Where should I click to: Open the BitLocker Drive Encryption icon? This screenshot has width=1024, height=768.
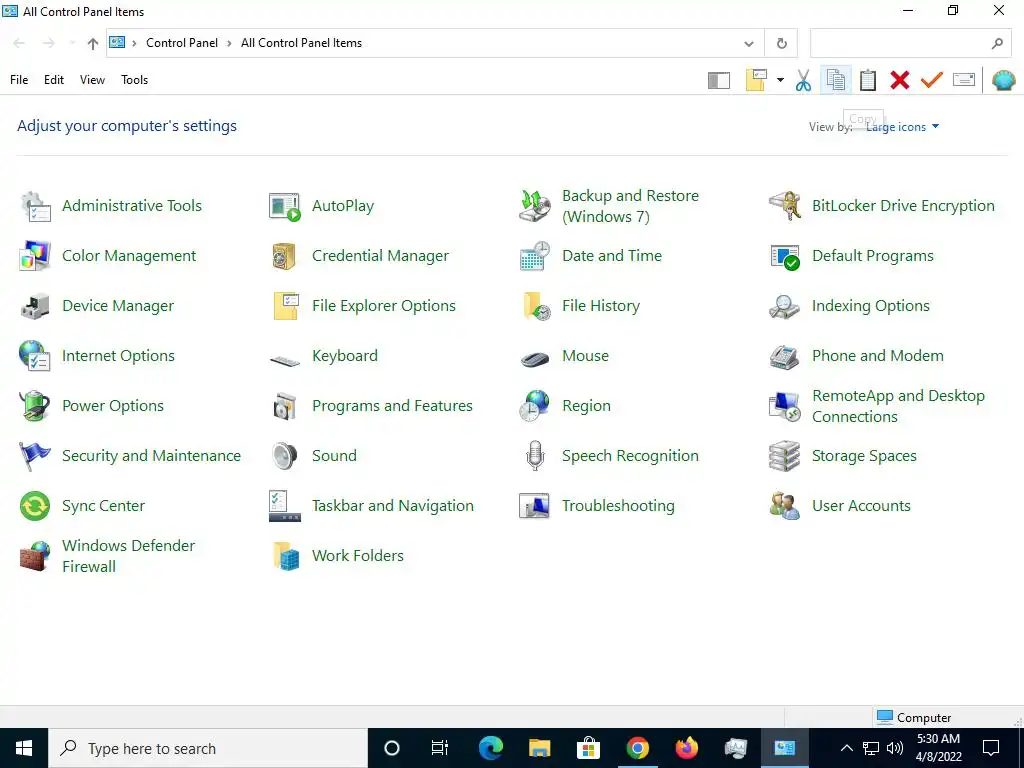coord(784,206)
